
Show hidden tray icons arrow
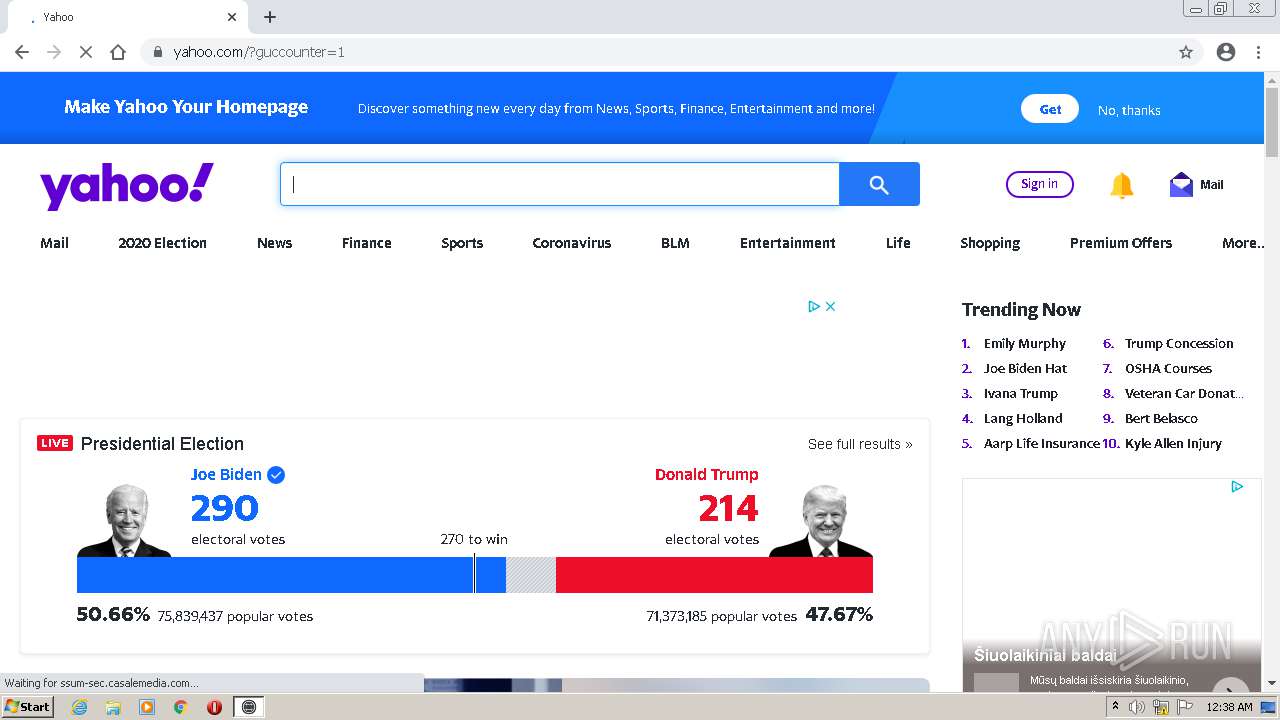coord(1115,707)
